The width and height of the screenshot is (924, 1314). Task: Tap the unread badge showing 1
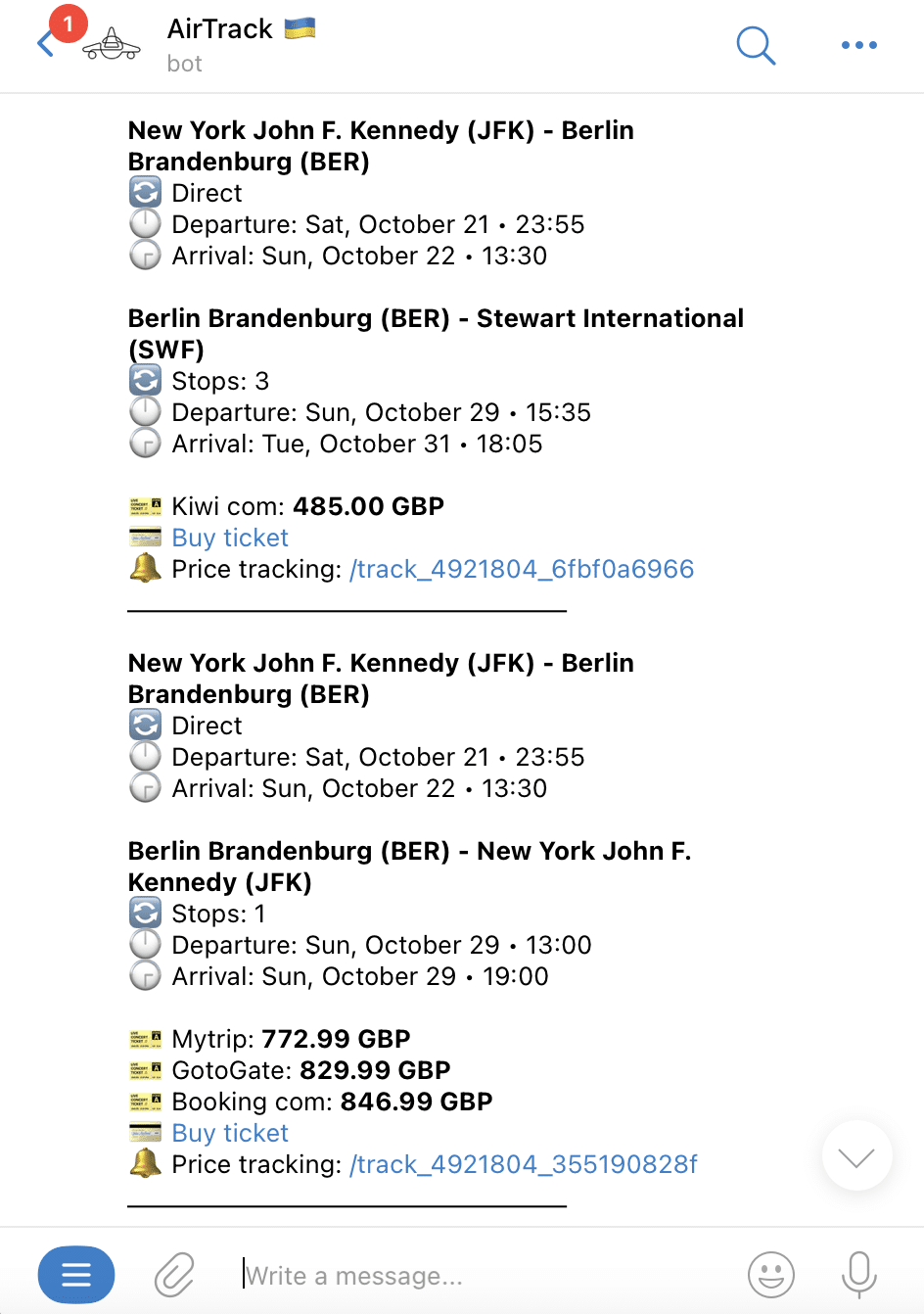click(69, 23)
